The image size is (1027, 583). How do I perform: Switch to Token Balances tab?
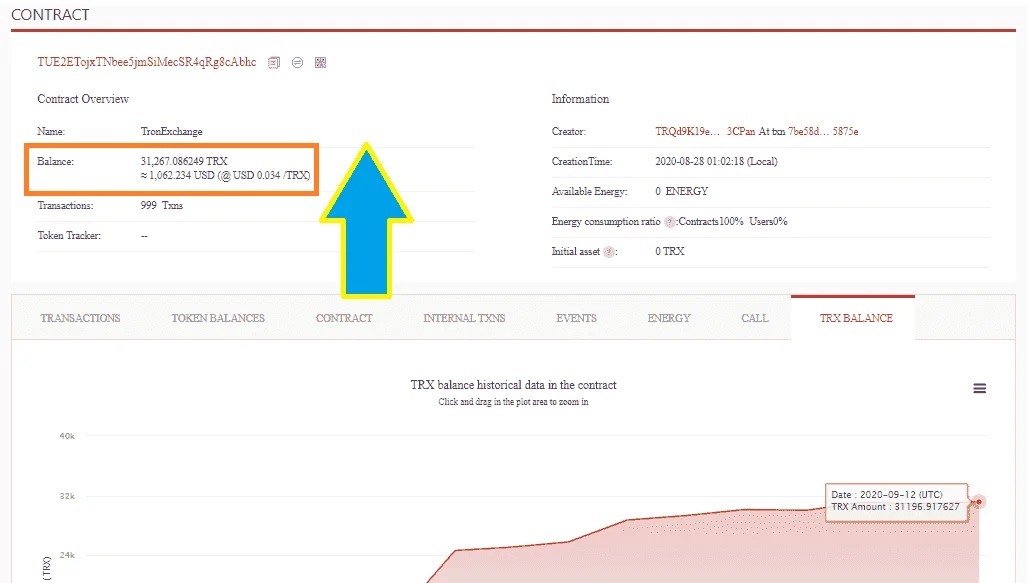click(218, 318)
